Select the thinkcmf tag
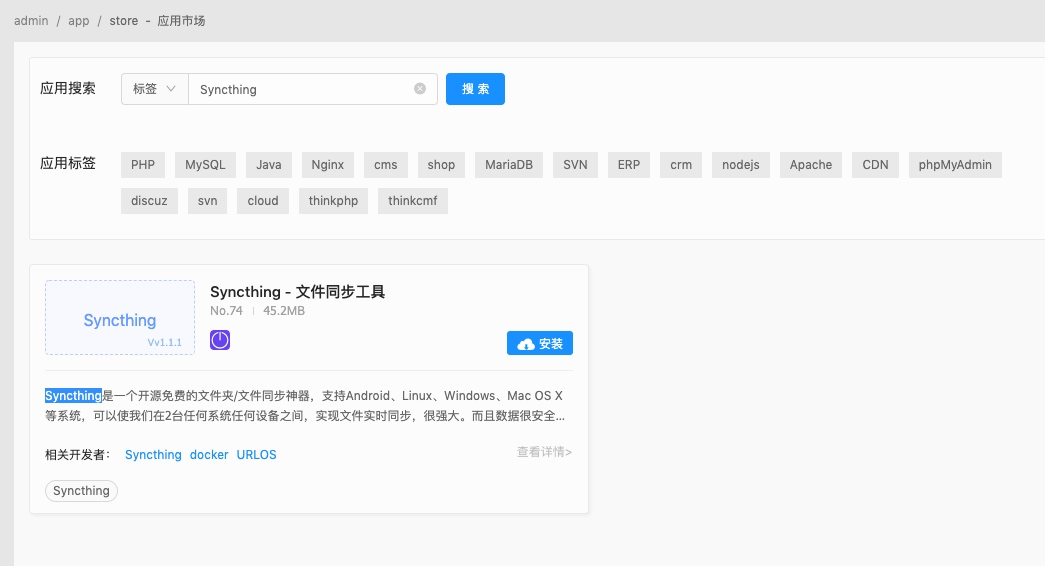 point(413,201)
